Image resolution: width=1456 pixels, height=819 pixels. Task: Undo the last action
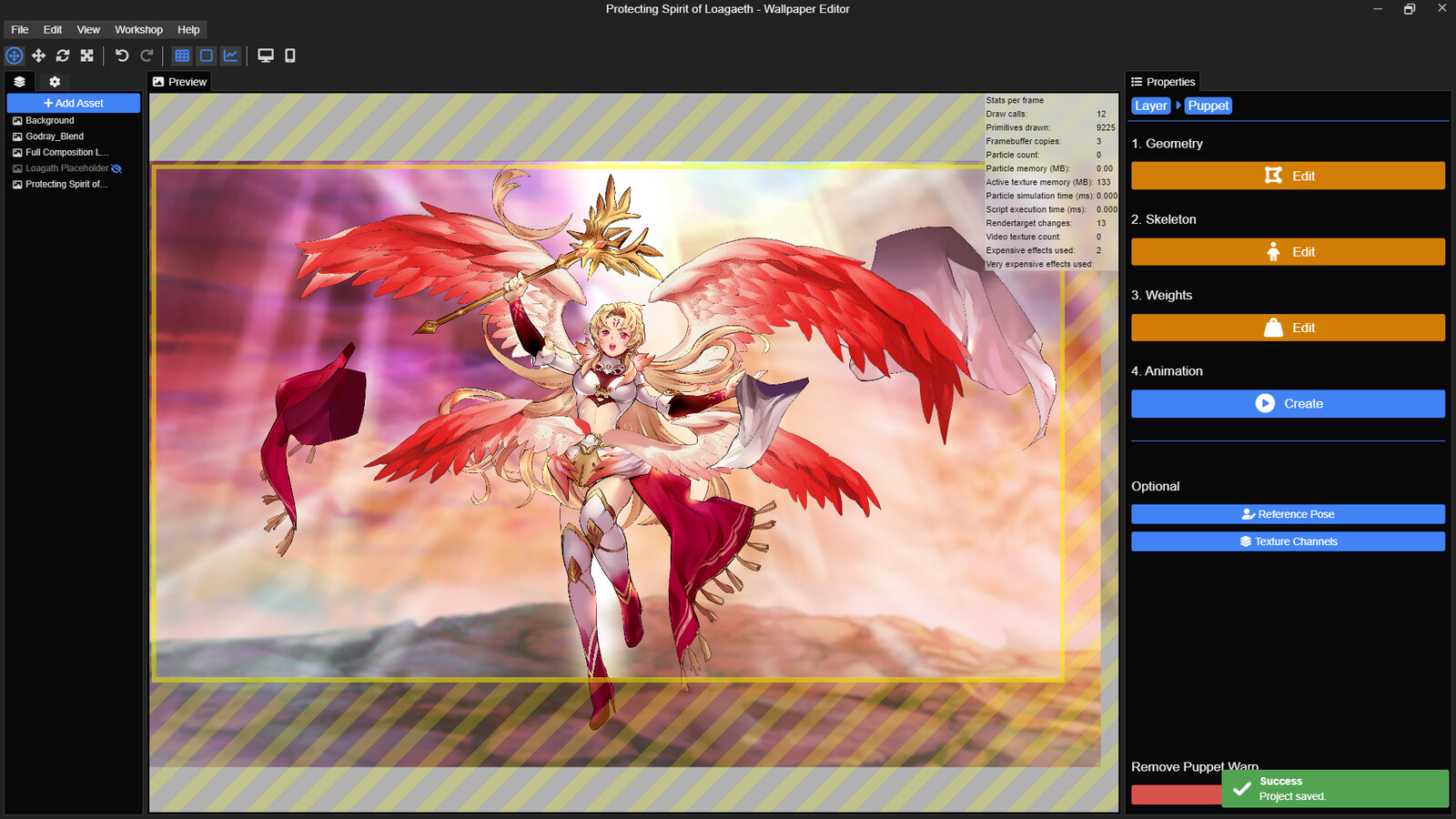(x=122, y=56)
